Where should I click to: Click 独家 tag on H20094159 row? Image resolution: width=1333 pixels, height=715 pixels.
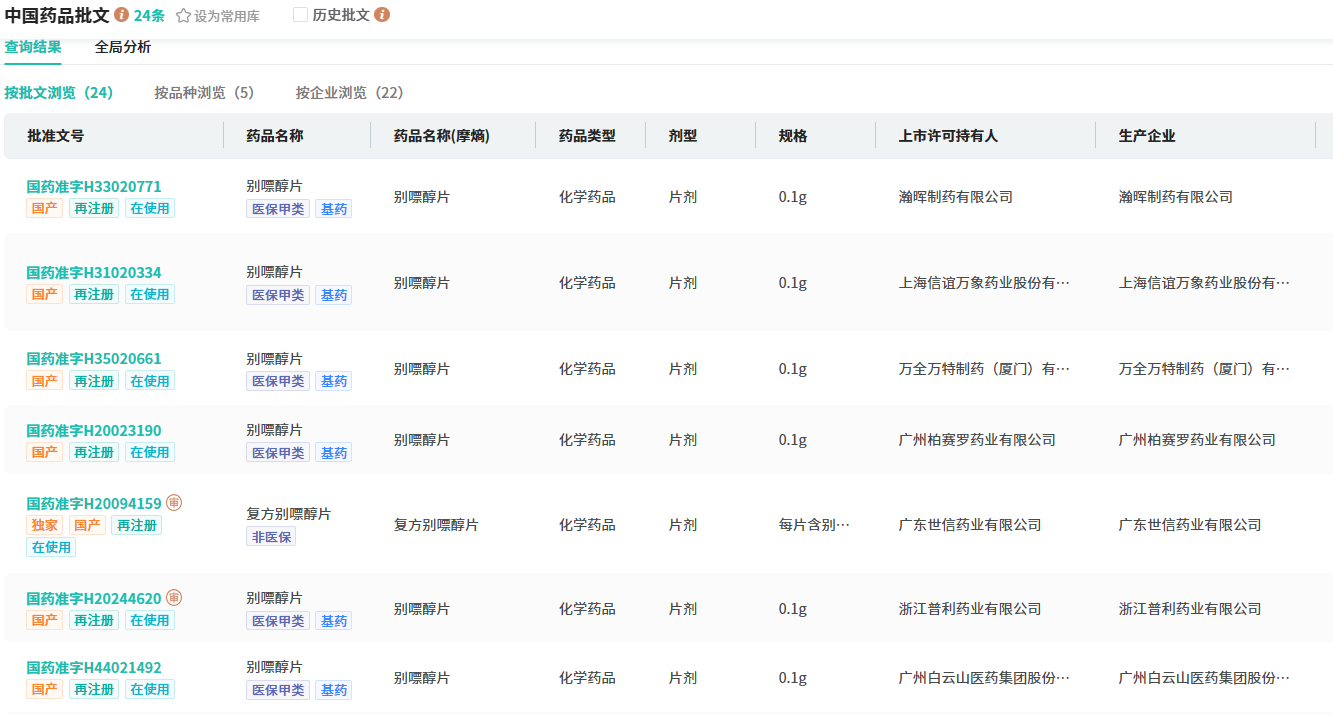click(45, 525)
